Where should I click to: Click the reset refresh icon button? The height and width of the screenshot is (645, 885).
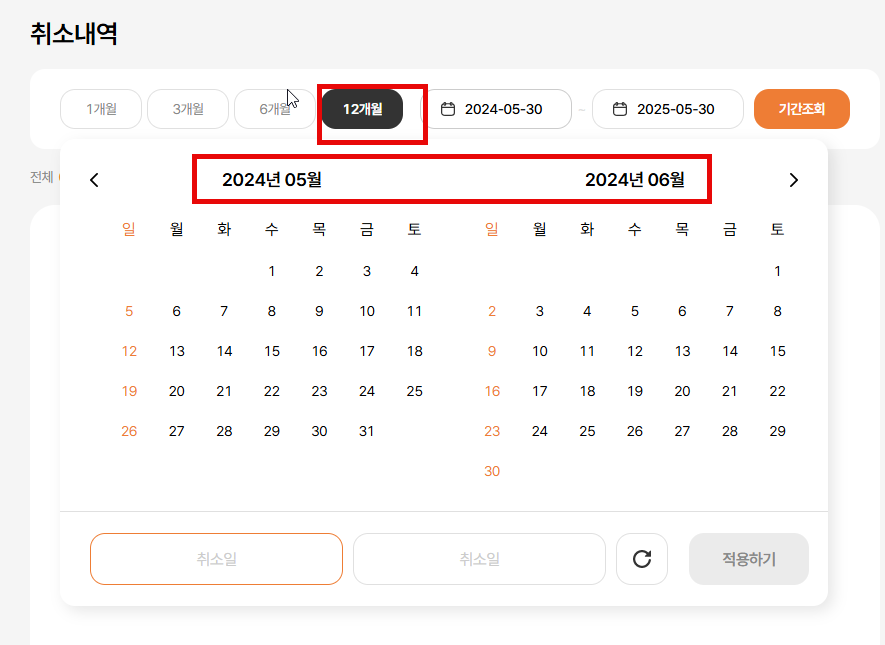coord(642,559)
